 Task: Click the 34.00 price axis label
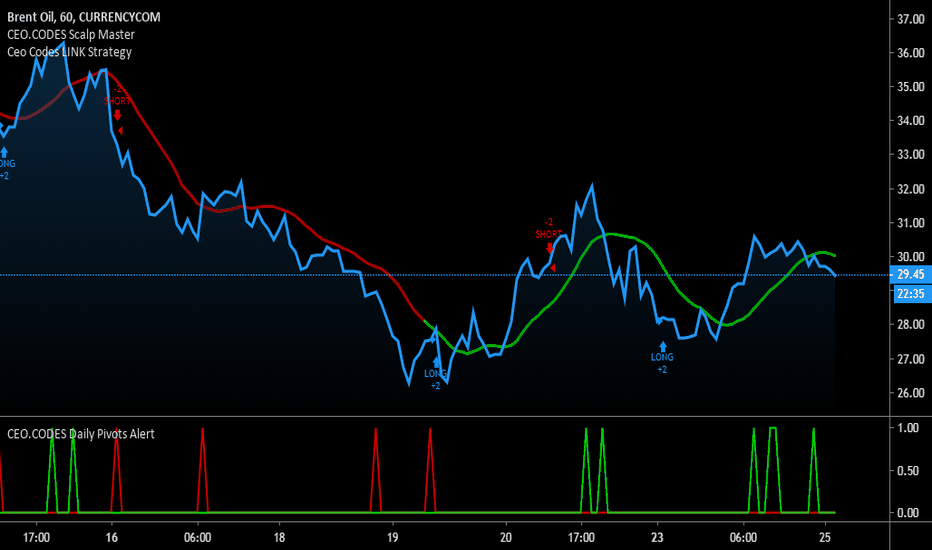[x=911, y=121]
